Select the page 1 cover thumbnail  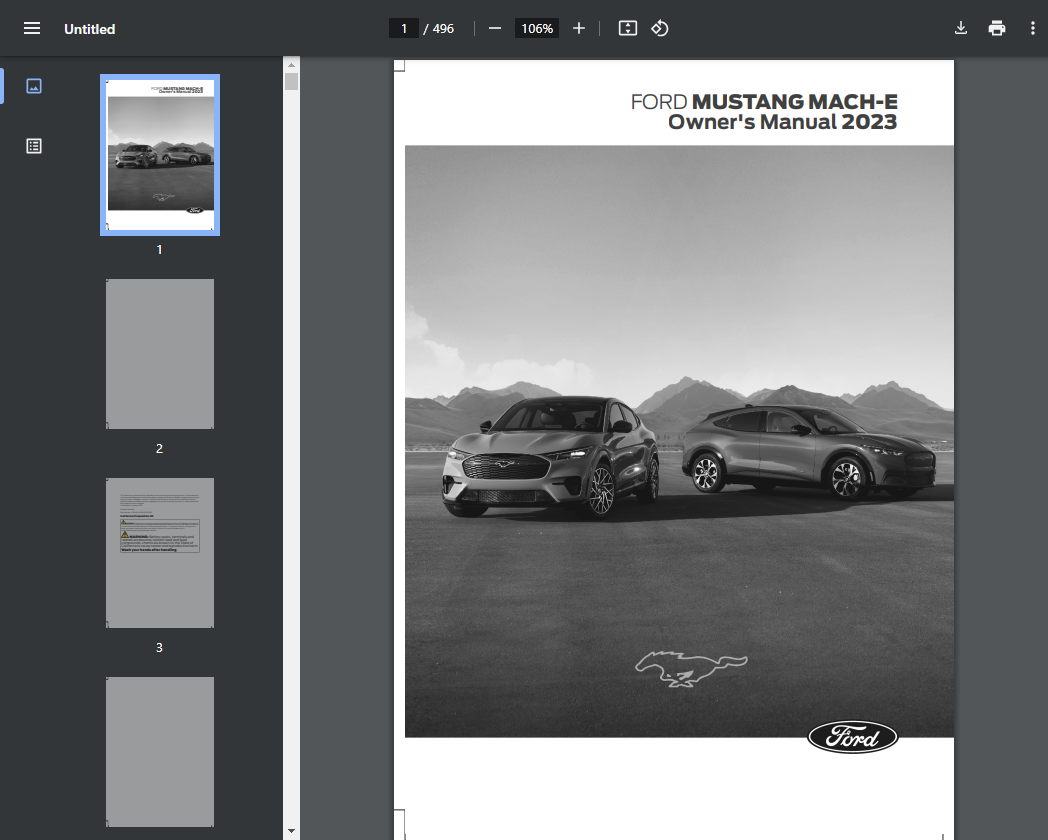(x=160, y=155)
